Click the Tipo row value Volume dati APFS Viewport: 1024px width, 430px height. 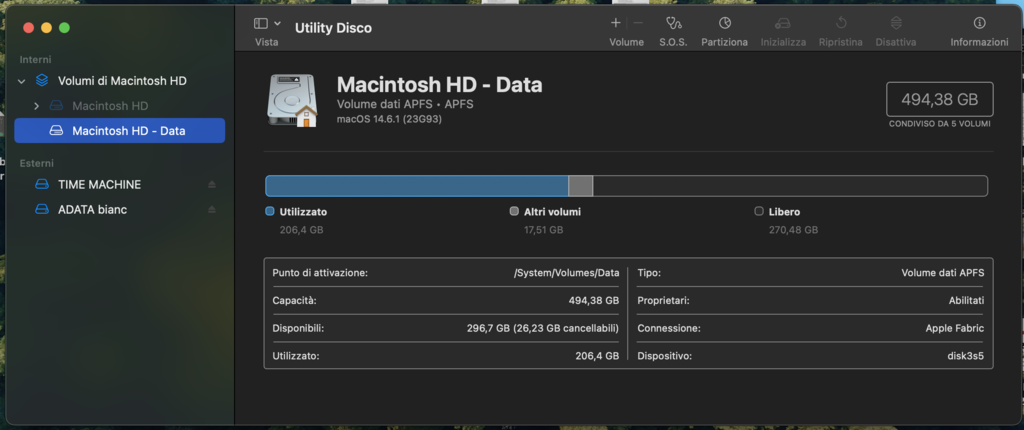pyautogui.click(x=942, y=273)
